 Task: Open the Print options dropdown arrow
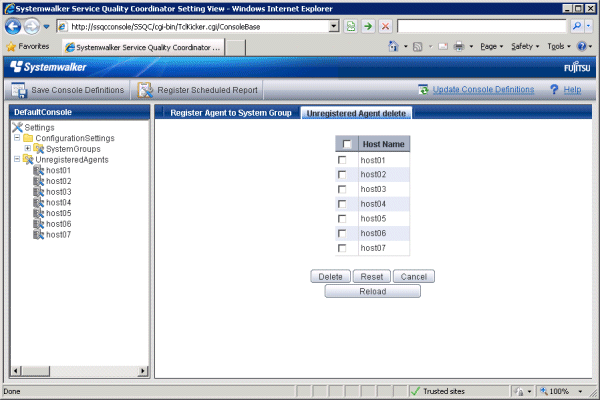[471, 47]
